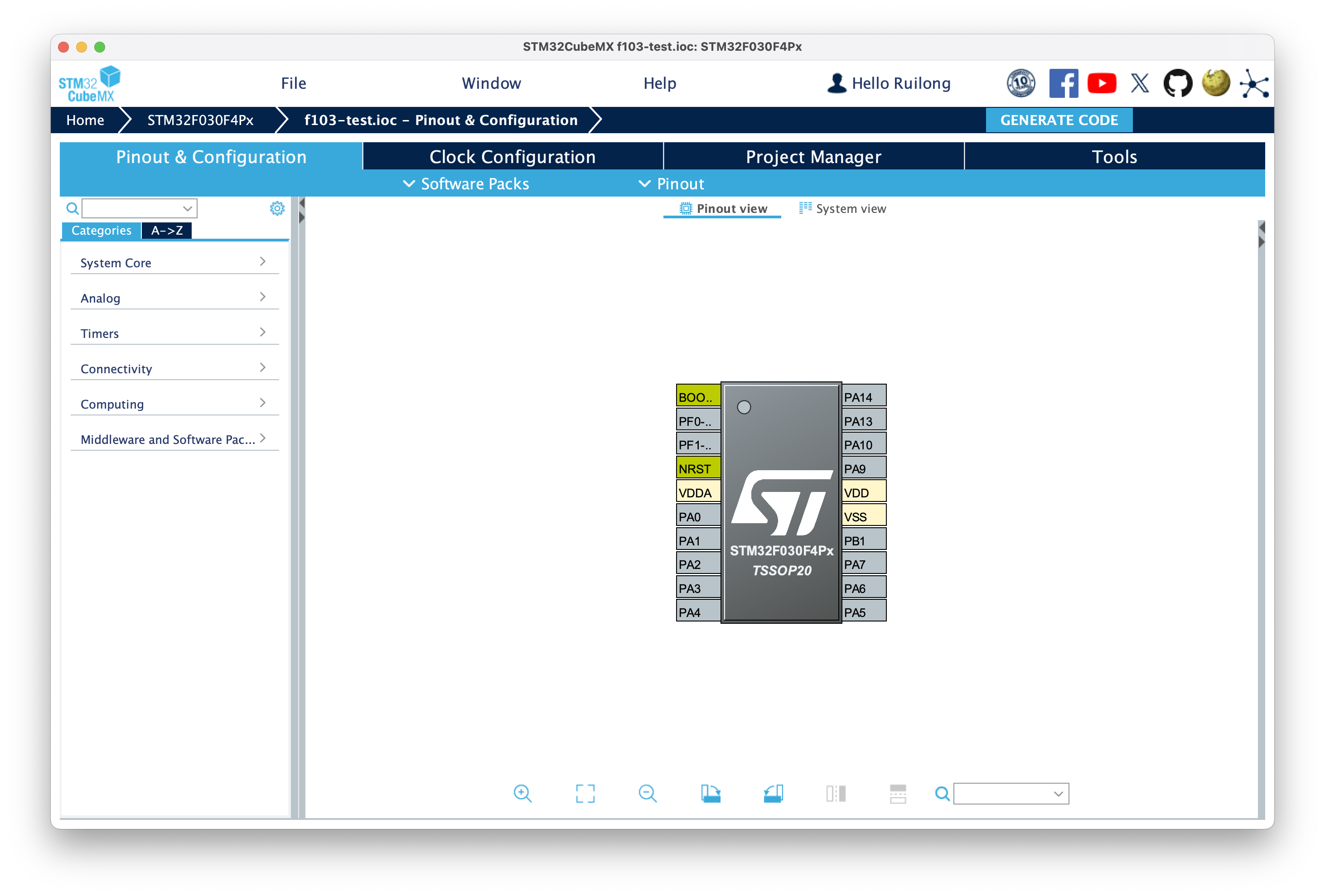
Task: Click the STM32CubeMX logo
Action: click(x=90, y=84)
